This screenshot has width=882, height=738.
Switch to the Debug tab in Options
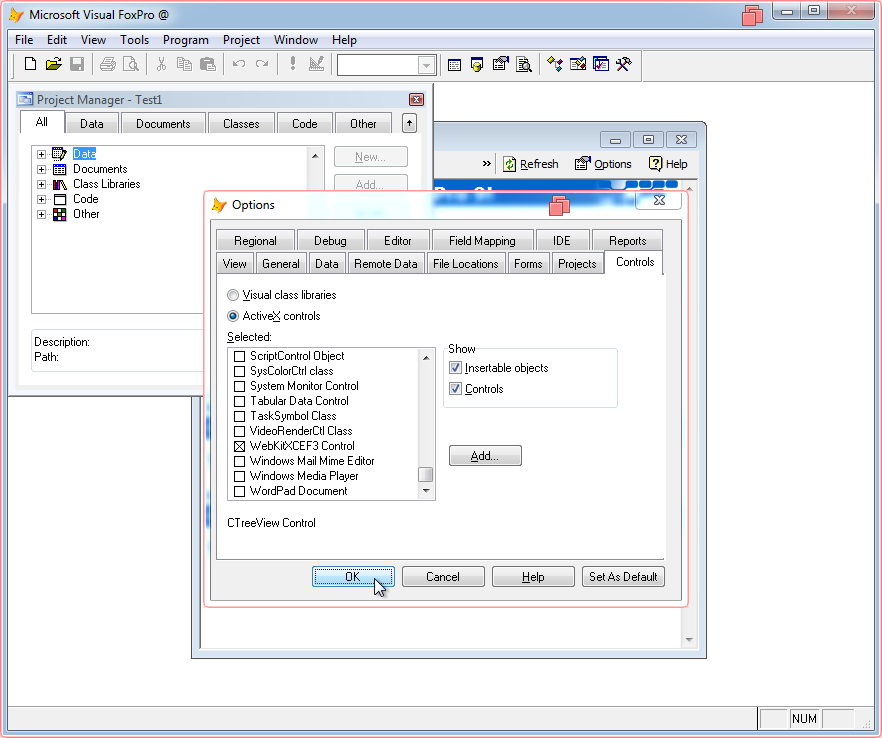[x=330, y=241]
